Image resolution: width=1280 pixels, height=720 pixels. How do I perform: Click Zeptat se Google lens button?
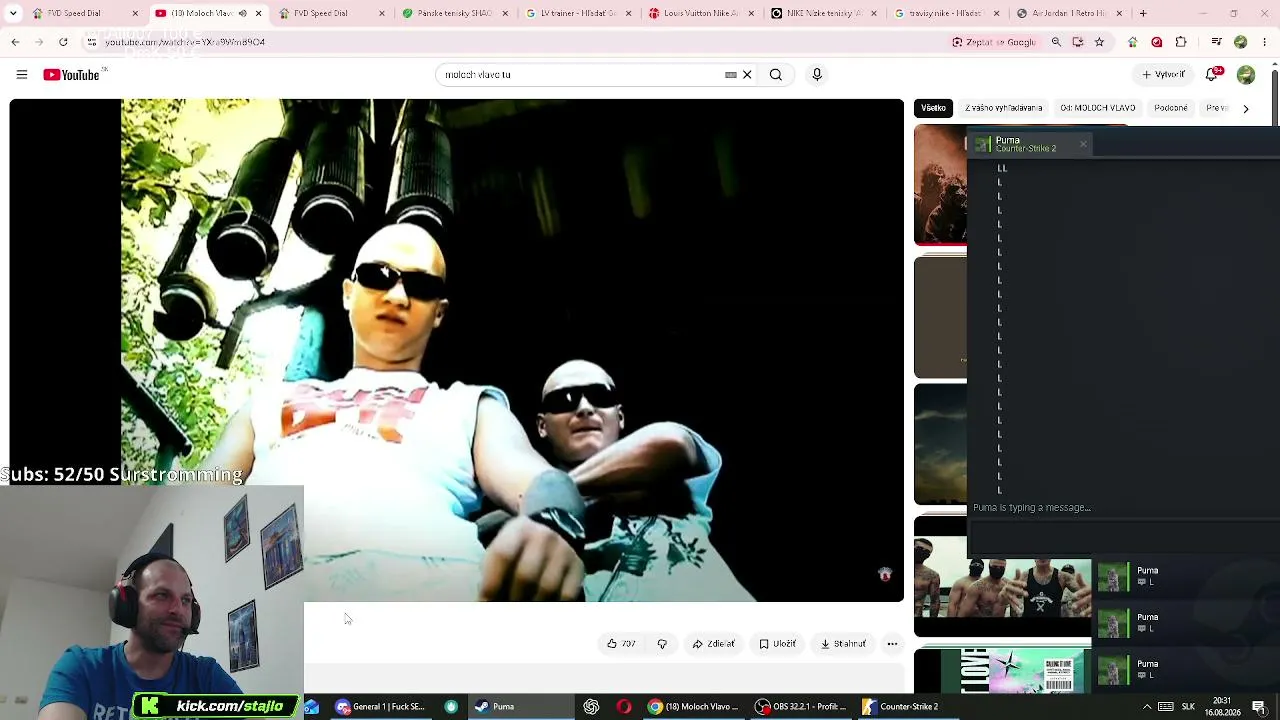[x=994, y=42]
